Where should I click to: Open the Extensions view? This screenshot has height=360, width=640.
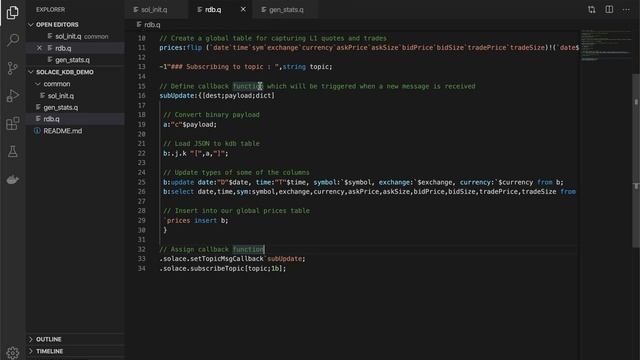point(13,123)
